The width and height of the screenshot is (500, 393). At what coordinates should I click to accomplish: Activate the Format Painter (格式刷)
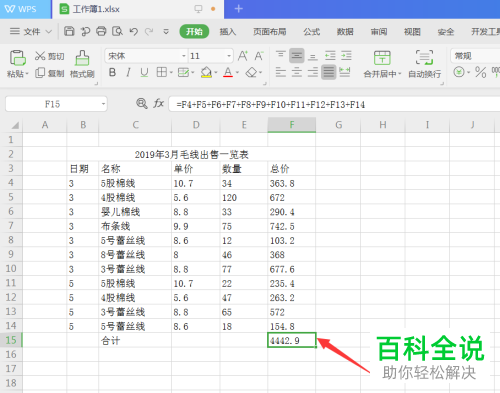tap(82, 64)
